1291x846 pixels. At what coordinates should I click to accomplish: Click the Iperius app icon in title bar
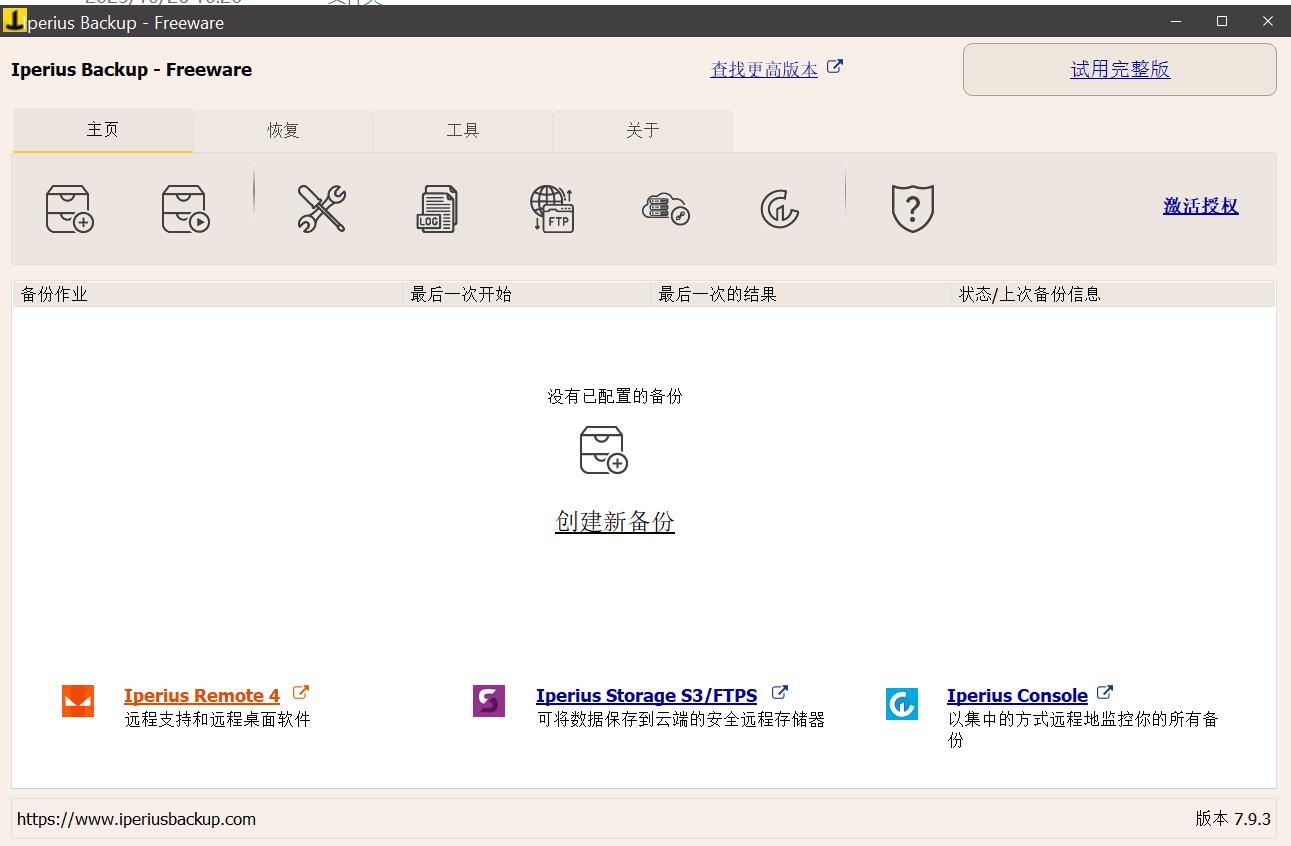(14, 21)
